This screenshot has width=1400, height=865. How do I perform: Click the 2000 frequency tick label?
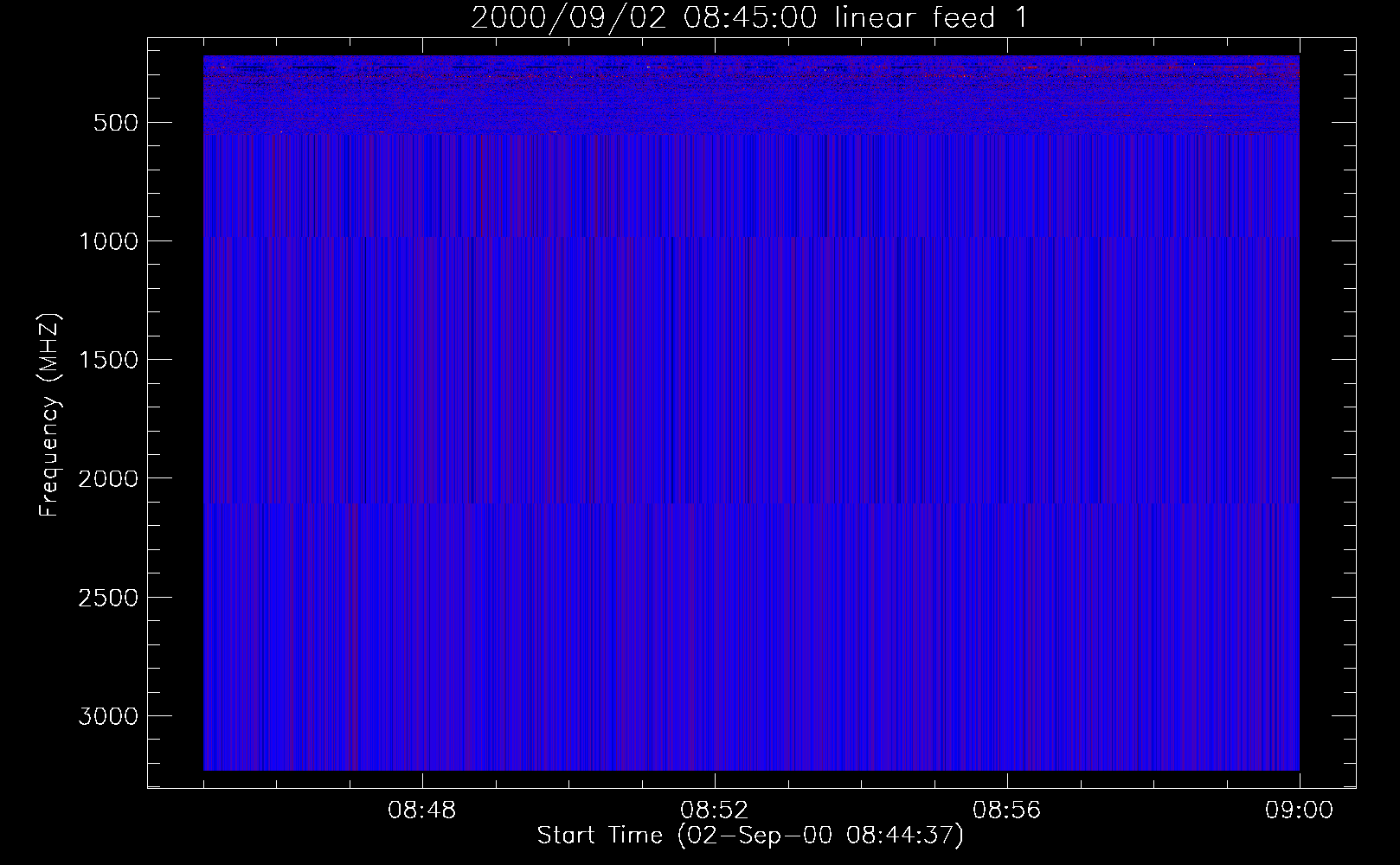click(108, 478)
